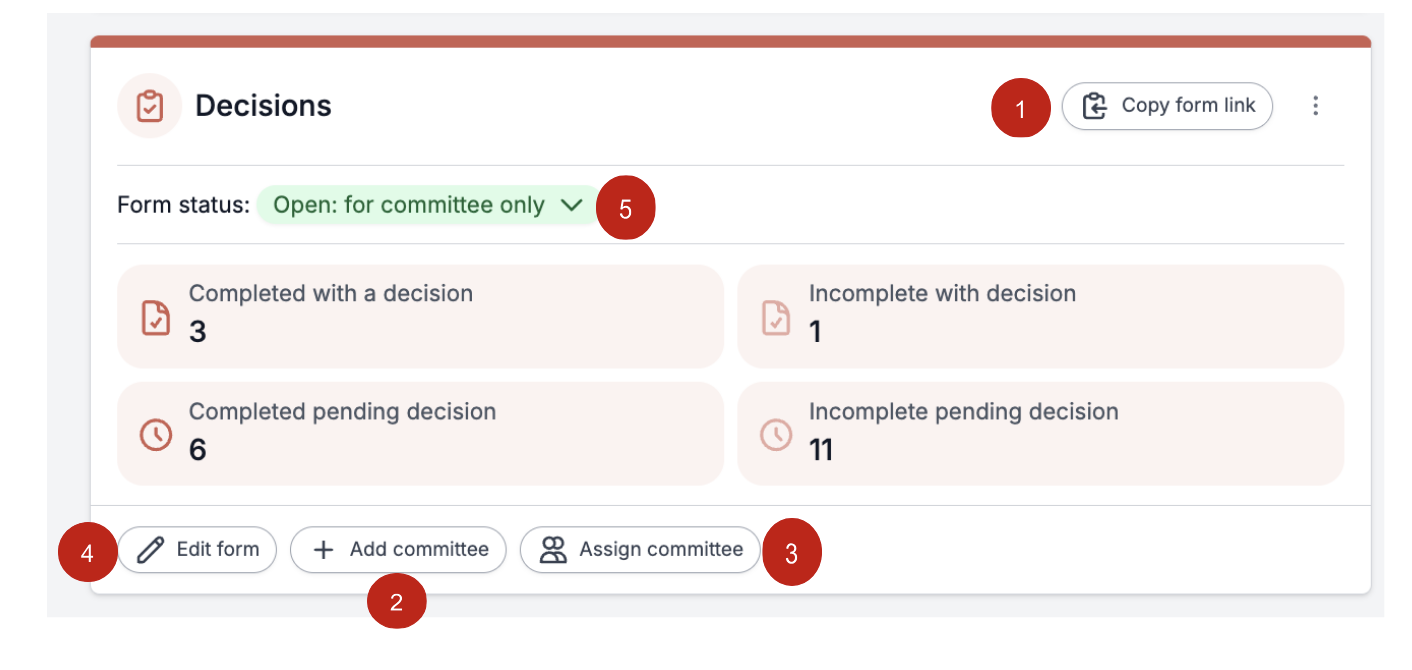Open the Completed with a decision card
Image resolution: width=1412 pixels, height=670 pixels.
tap(420, 316)
